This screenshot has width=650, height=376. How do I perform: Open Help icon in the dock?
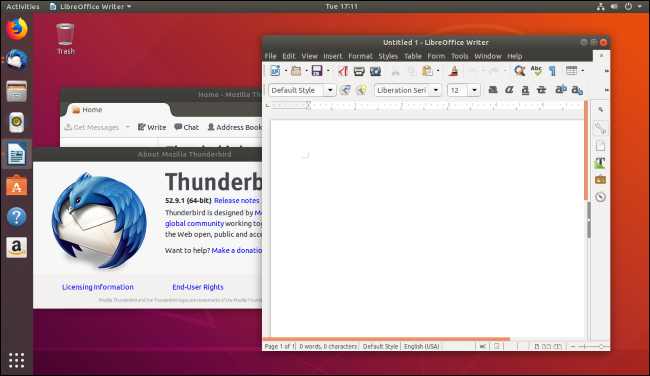pyautogui.click(x=17, y=217)
